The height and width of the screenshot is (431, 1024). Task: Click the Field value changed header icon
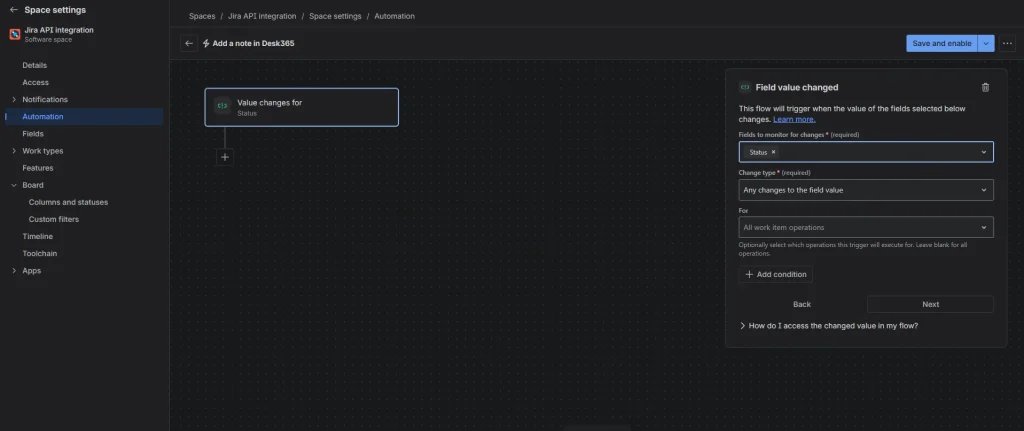point(745,88)
